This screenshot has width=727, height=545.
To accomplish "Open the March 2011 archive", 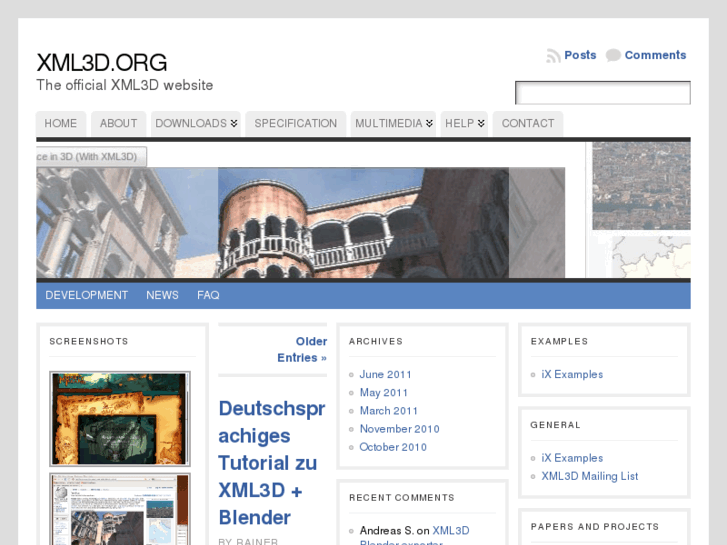I will [x=389, y=410].
